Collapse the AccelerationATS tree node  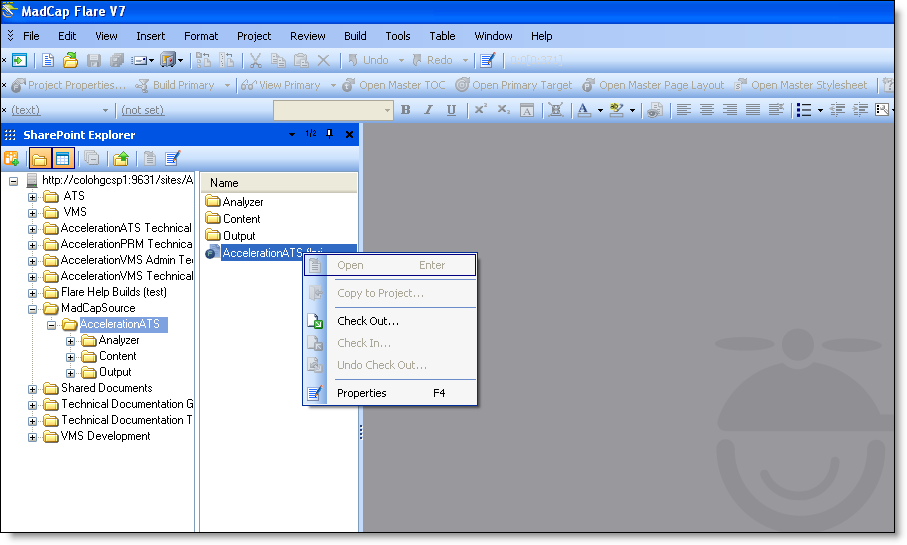[x=51, y=325]
